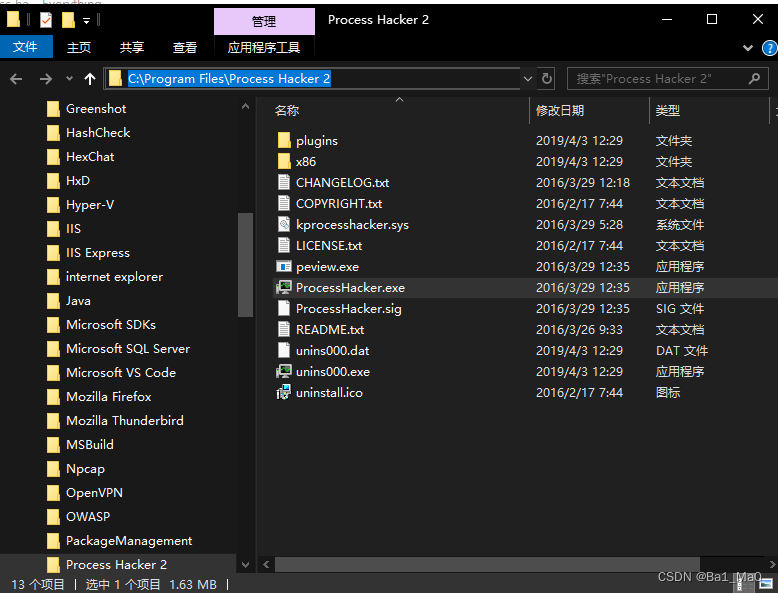Select the unins000.dat file name

332,351
